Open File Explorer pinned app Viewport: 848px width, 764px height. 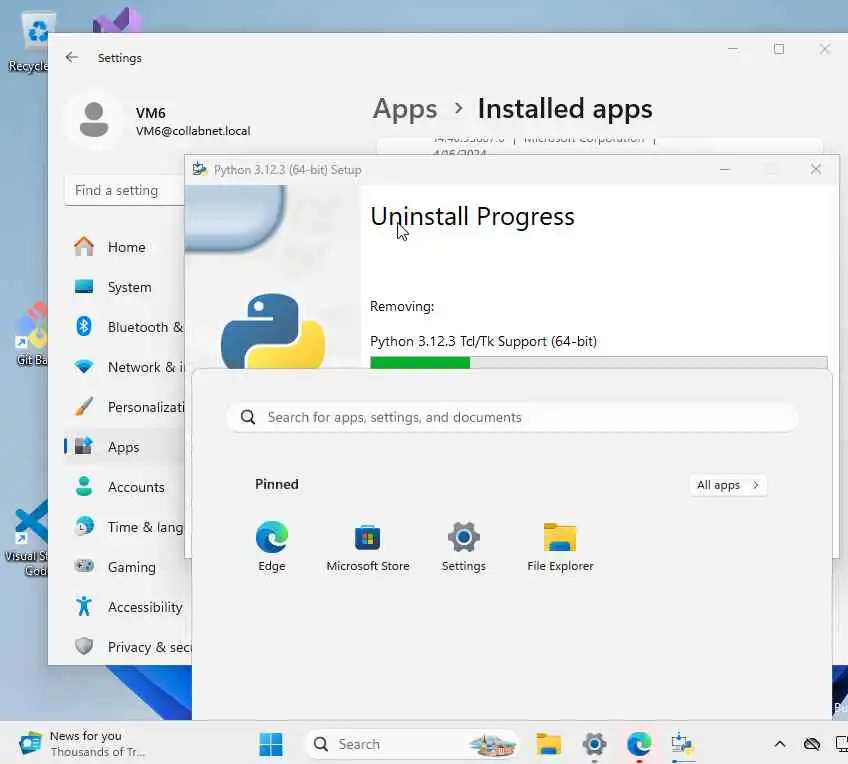560,546
